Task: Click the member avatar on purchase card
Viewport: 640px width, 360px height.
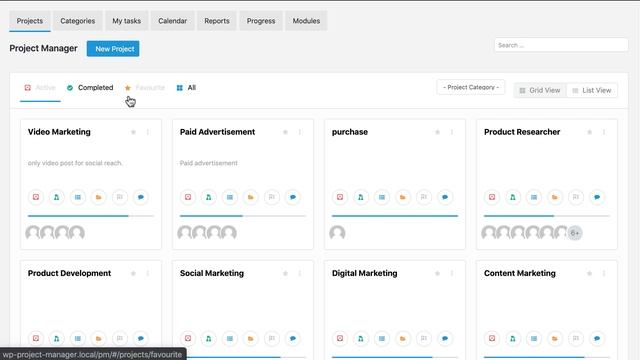Action: pos(337,233)
